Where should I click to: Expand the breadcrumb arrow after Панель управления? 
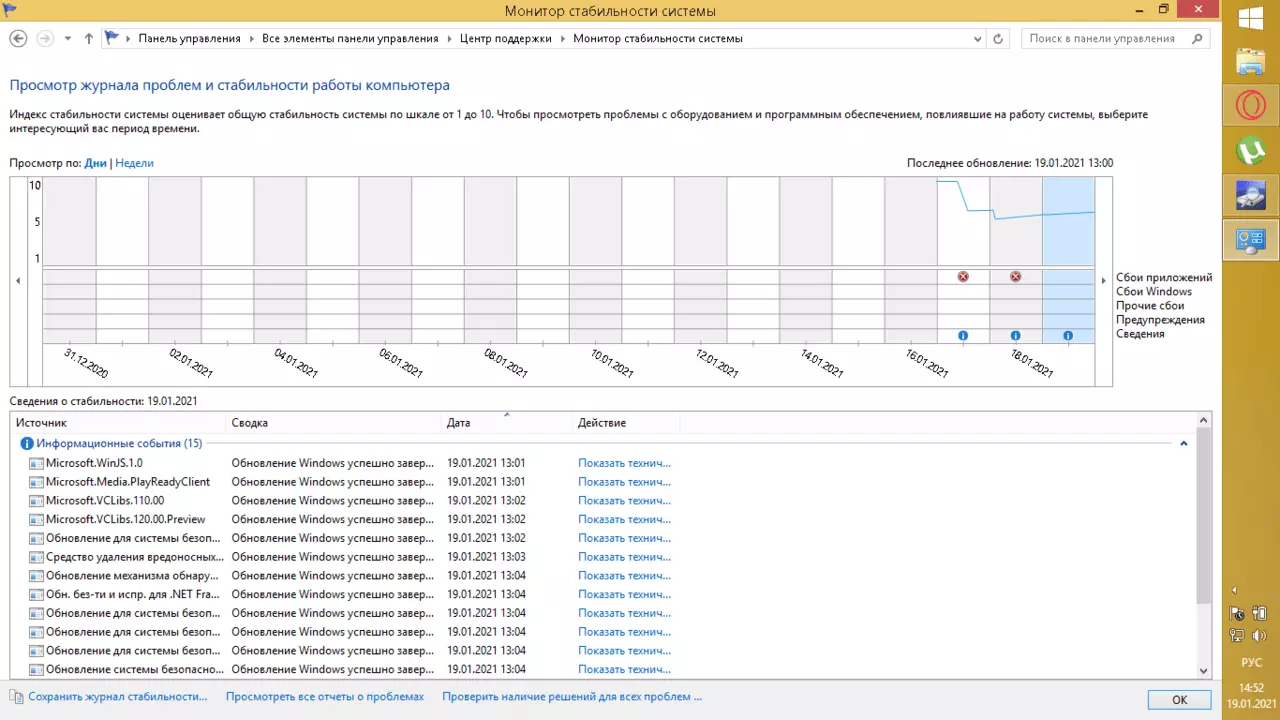click(251, 38)
